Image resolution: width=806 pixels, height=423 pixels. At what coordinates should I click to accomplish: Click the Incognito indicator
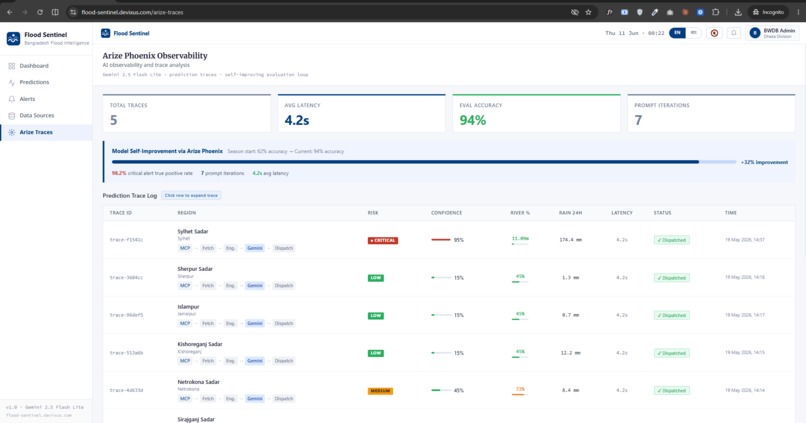tap(768, 12)
